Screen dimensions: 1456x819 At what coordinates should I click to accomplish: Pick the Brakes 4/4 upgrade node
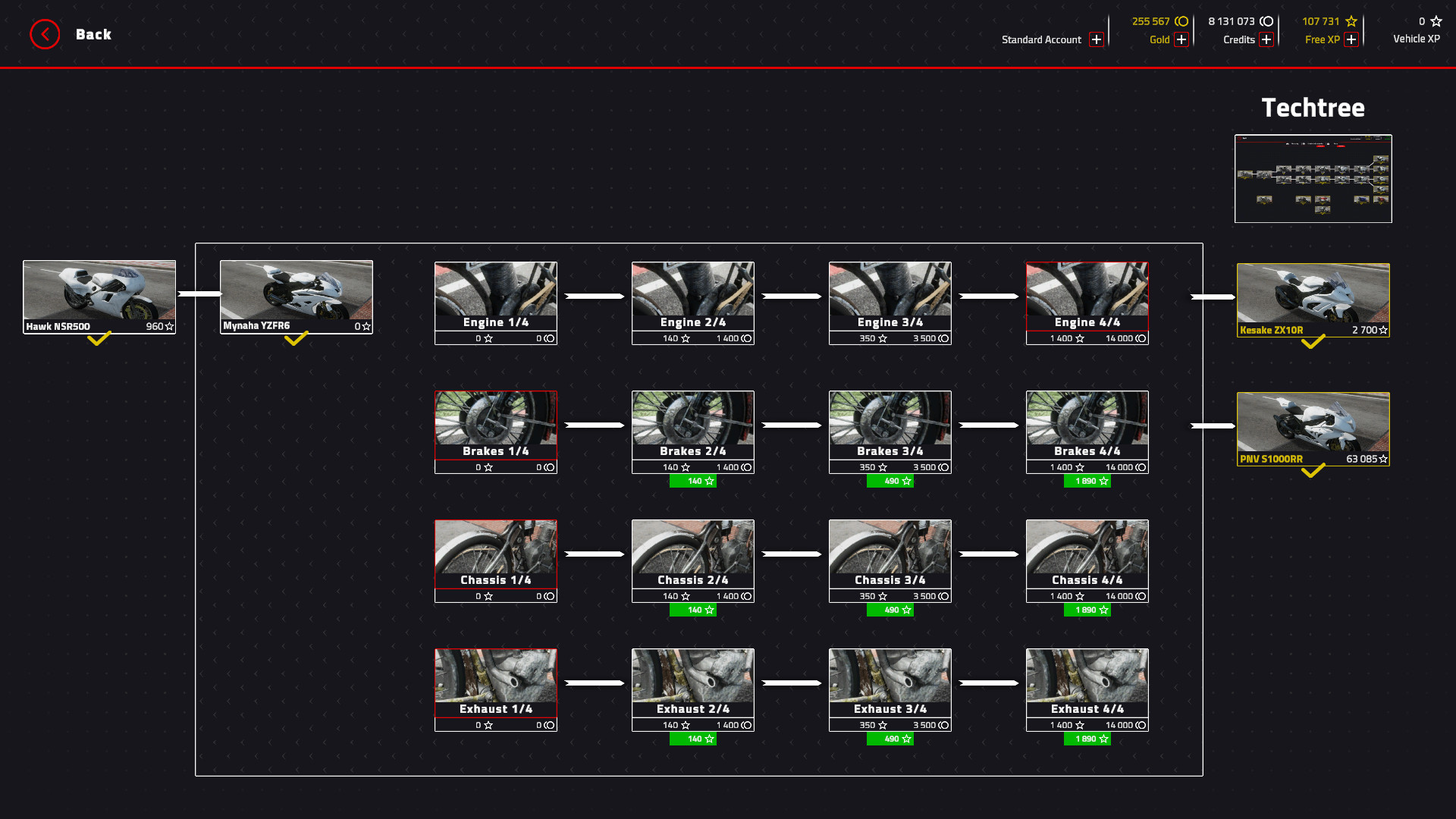click(1087, 428)
